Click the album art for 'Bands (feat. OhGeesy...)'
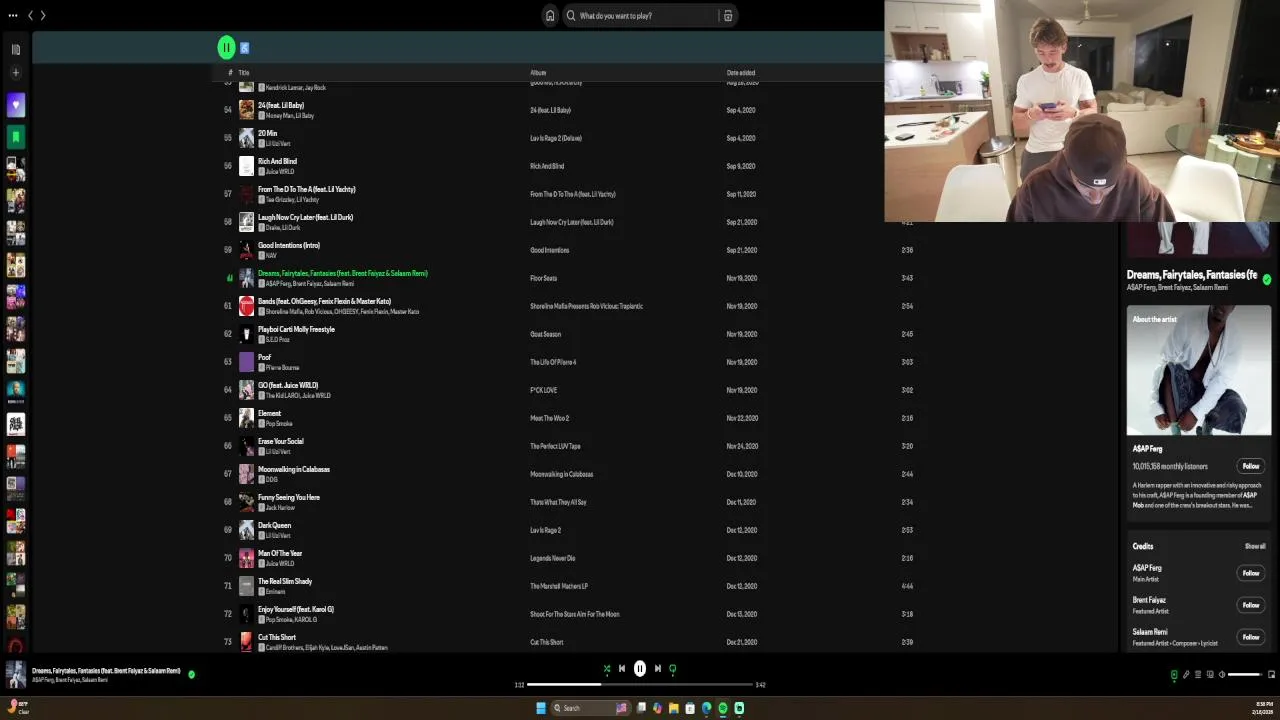Image resolution: width=1280 pixels, height=720 pixels. [x=246, y=306]
